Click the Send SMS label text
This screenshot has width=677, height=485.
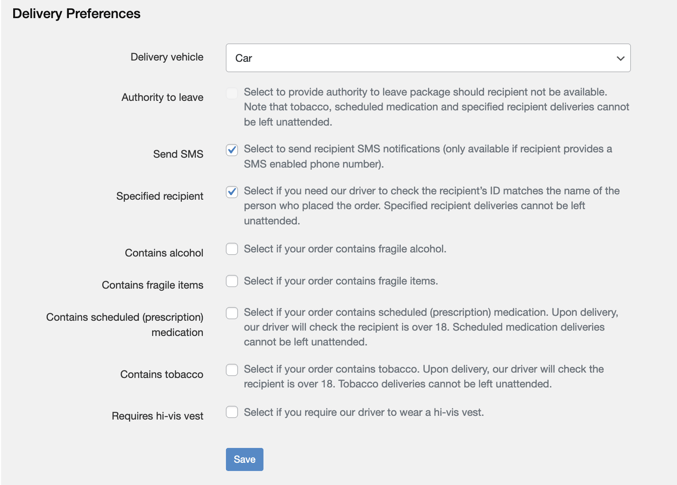point(178,154)
